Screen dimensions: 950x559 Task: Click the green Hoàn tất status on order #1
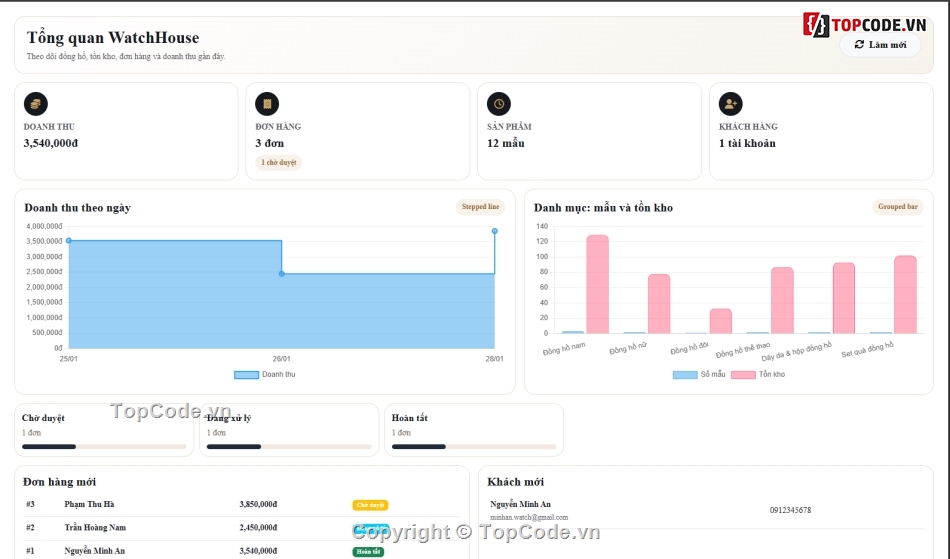368,552
